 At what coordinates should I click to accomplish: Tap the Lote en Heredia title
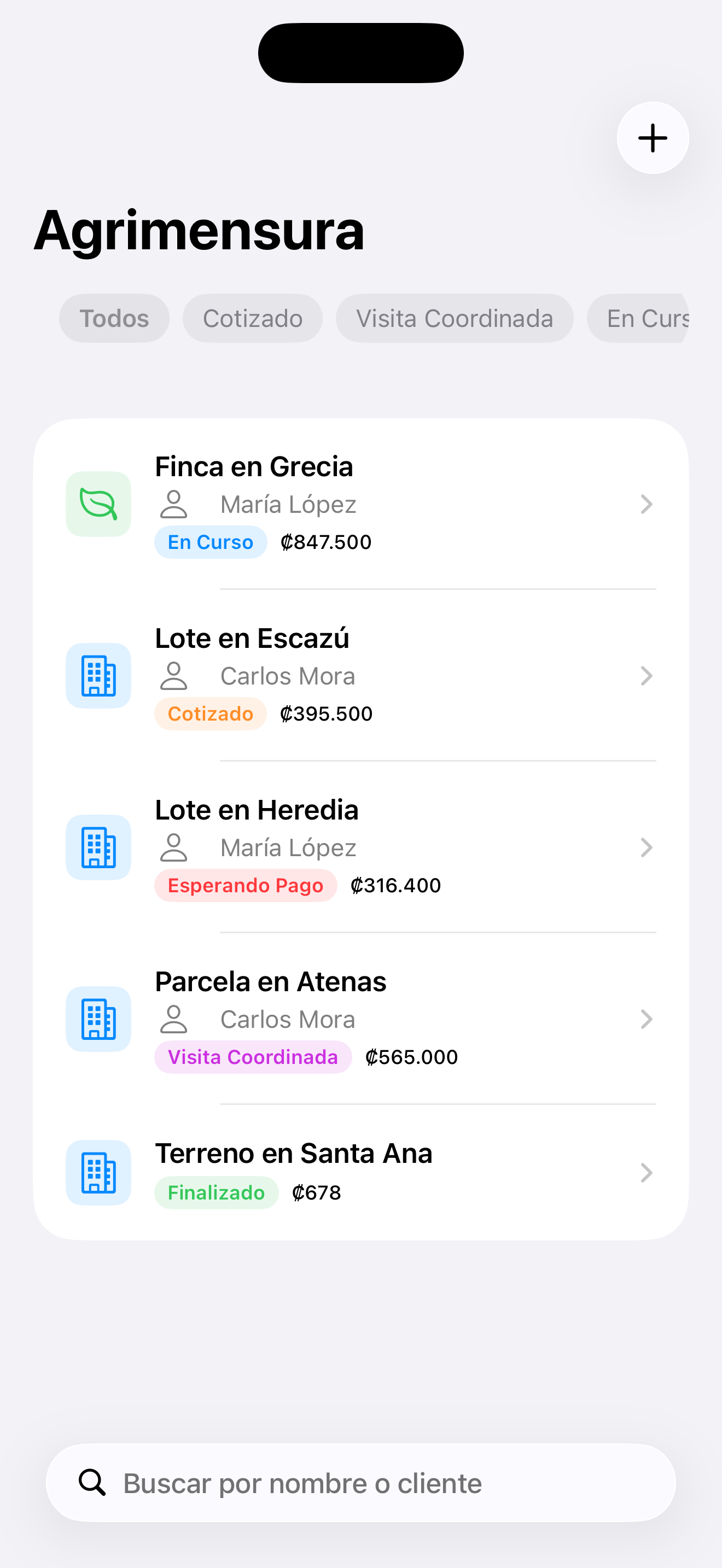coord(257,810)
